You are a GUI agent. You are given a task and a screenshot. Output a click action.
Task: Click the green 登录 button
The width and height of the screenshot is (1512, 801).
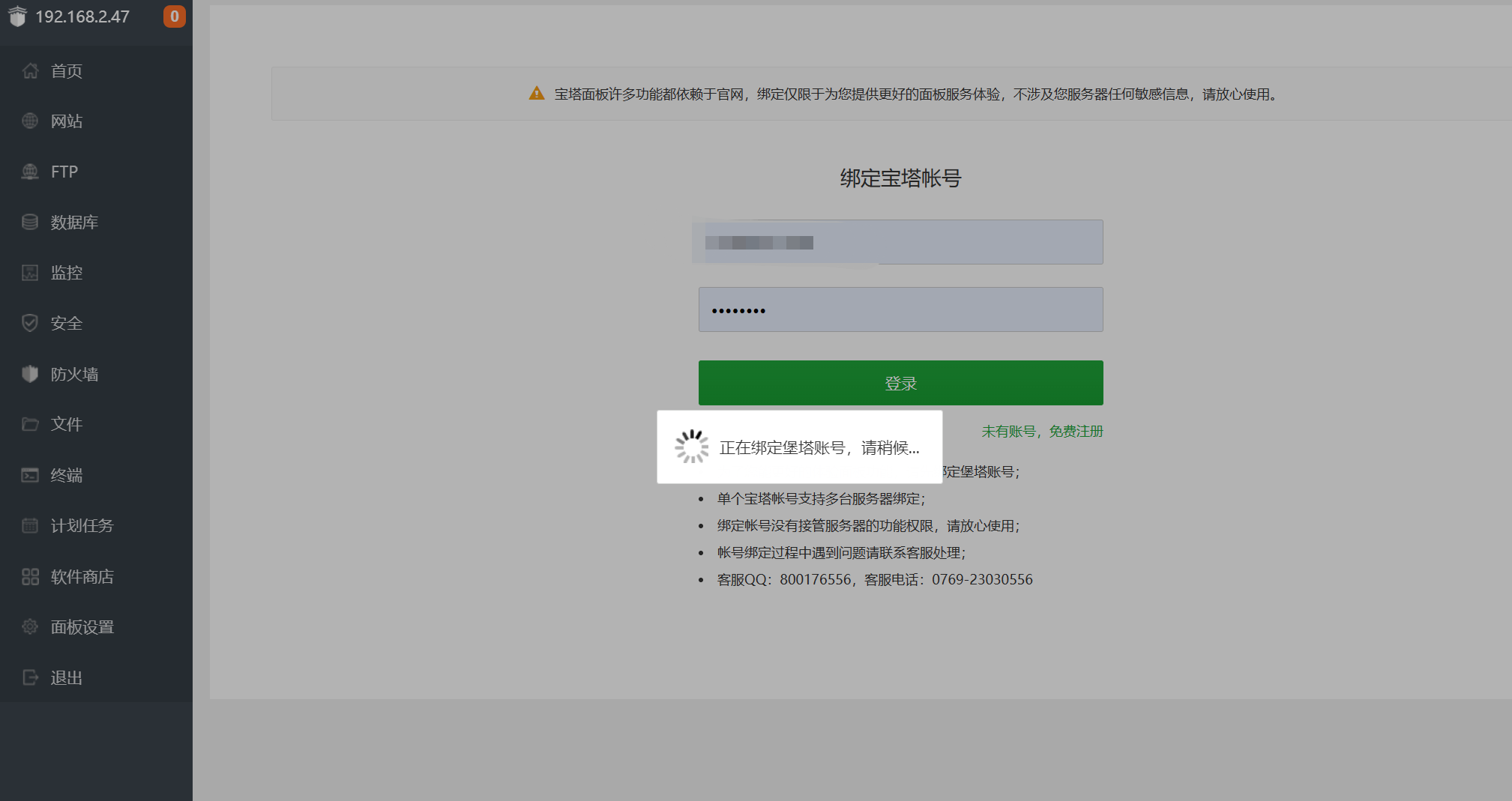pos(900,383)
